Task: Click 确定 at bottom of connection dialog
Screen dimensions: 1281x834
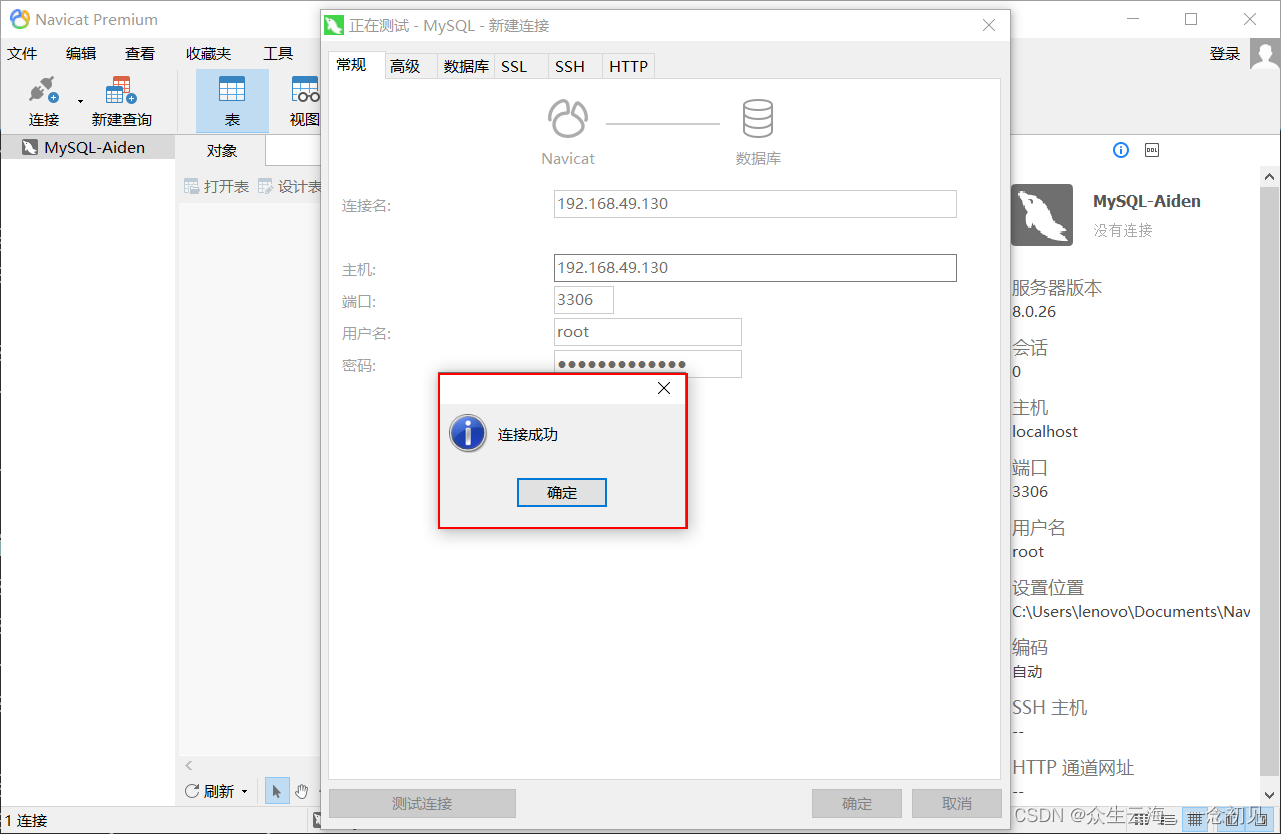Action: [x=857, y=803]
